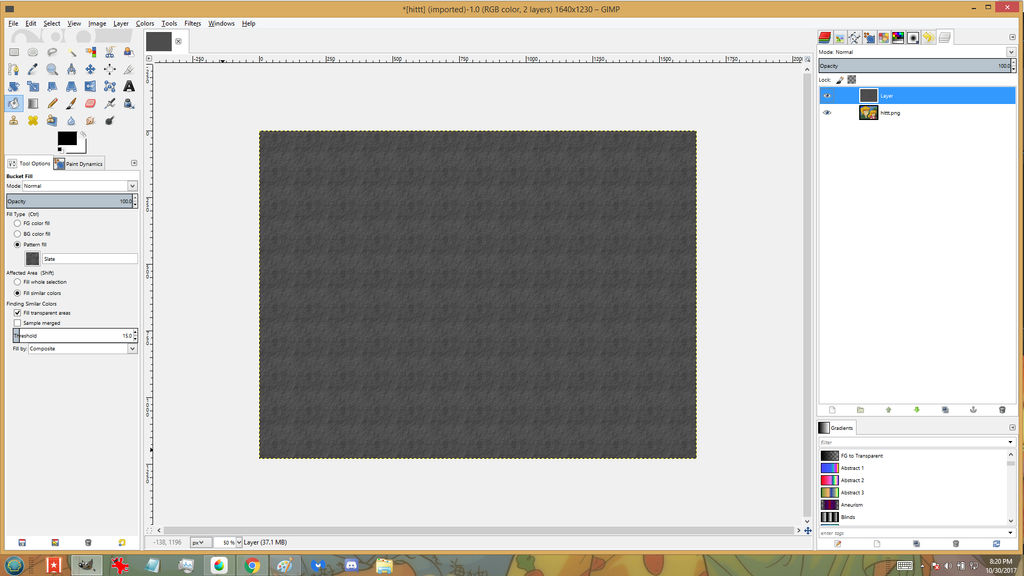Select the Select by Color tool
The width and height of the screenshot is (1024, 576).
90,52
